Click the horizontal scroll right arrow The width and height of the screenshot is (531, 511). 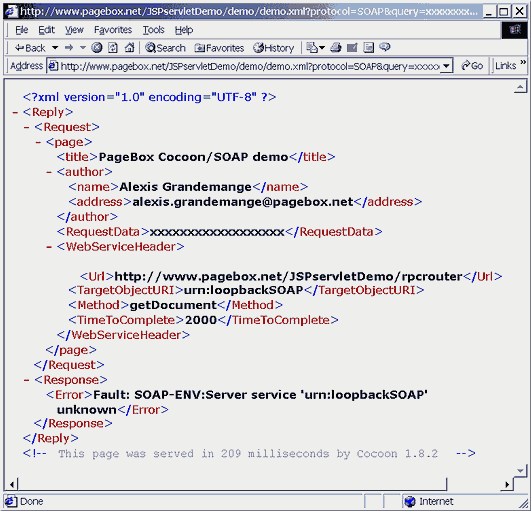coord(507,484)
